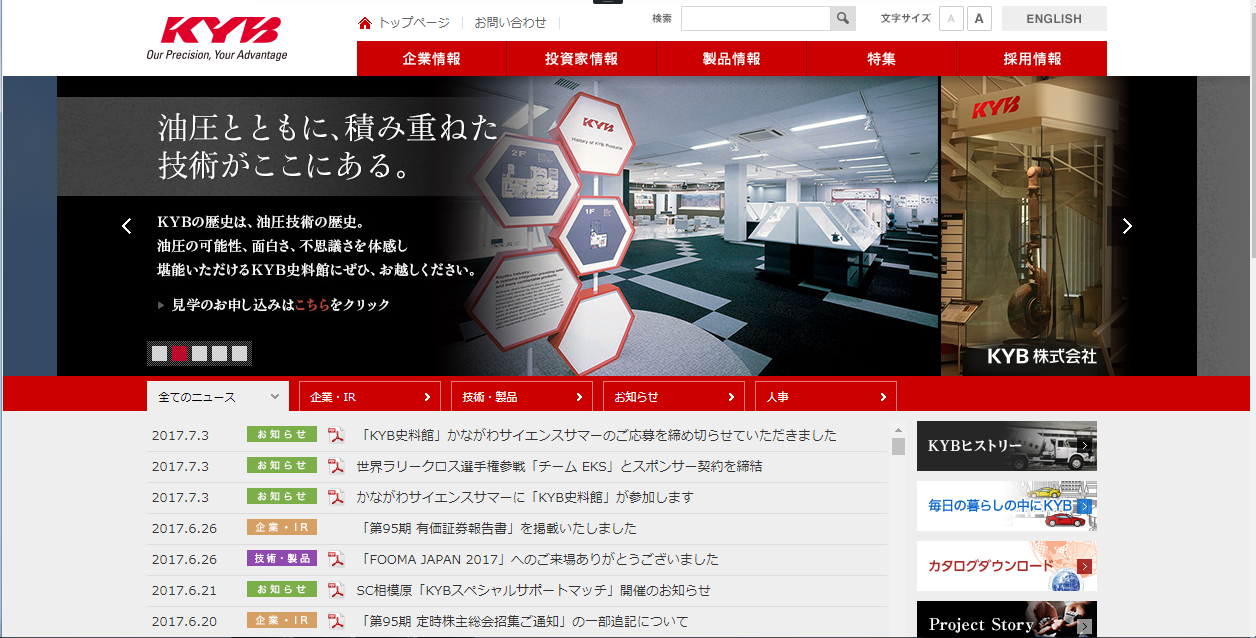The width and height of the screenshot is (1256, 638).
Task: Open the Project Story banner
Action: (1007, 620)
